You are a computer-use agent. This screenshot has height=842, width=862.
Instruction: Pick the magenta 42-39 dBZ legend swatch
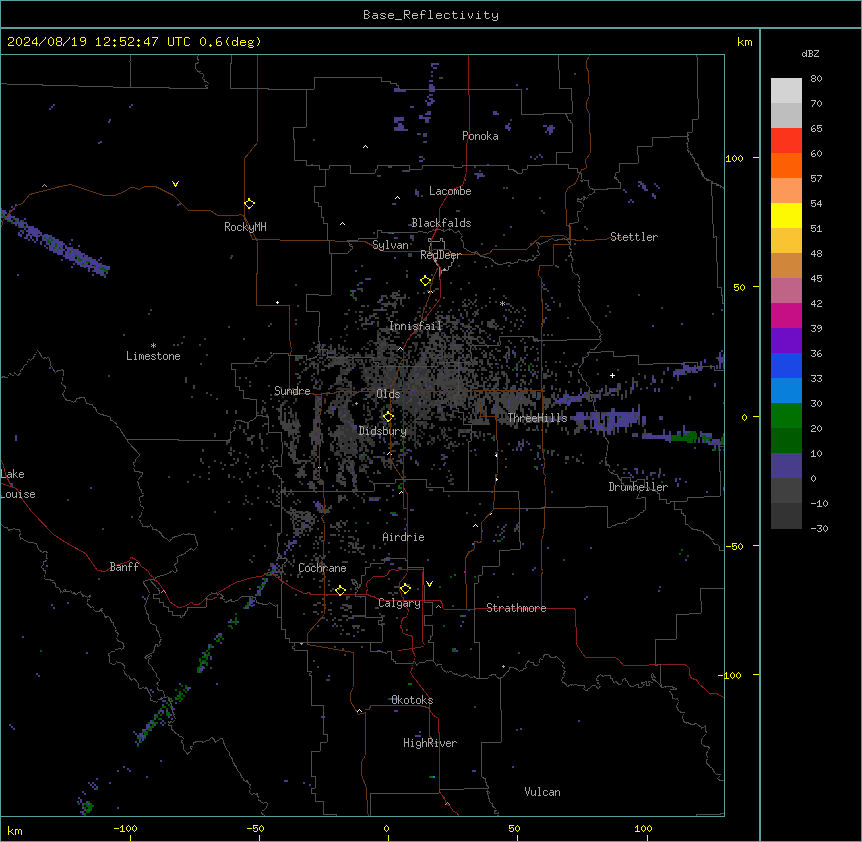[786, 315]
